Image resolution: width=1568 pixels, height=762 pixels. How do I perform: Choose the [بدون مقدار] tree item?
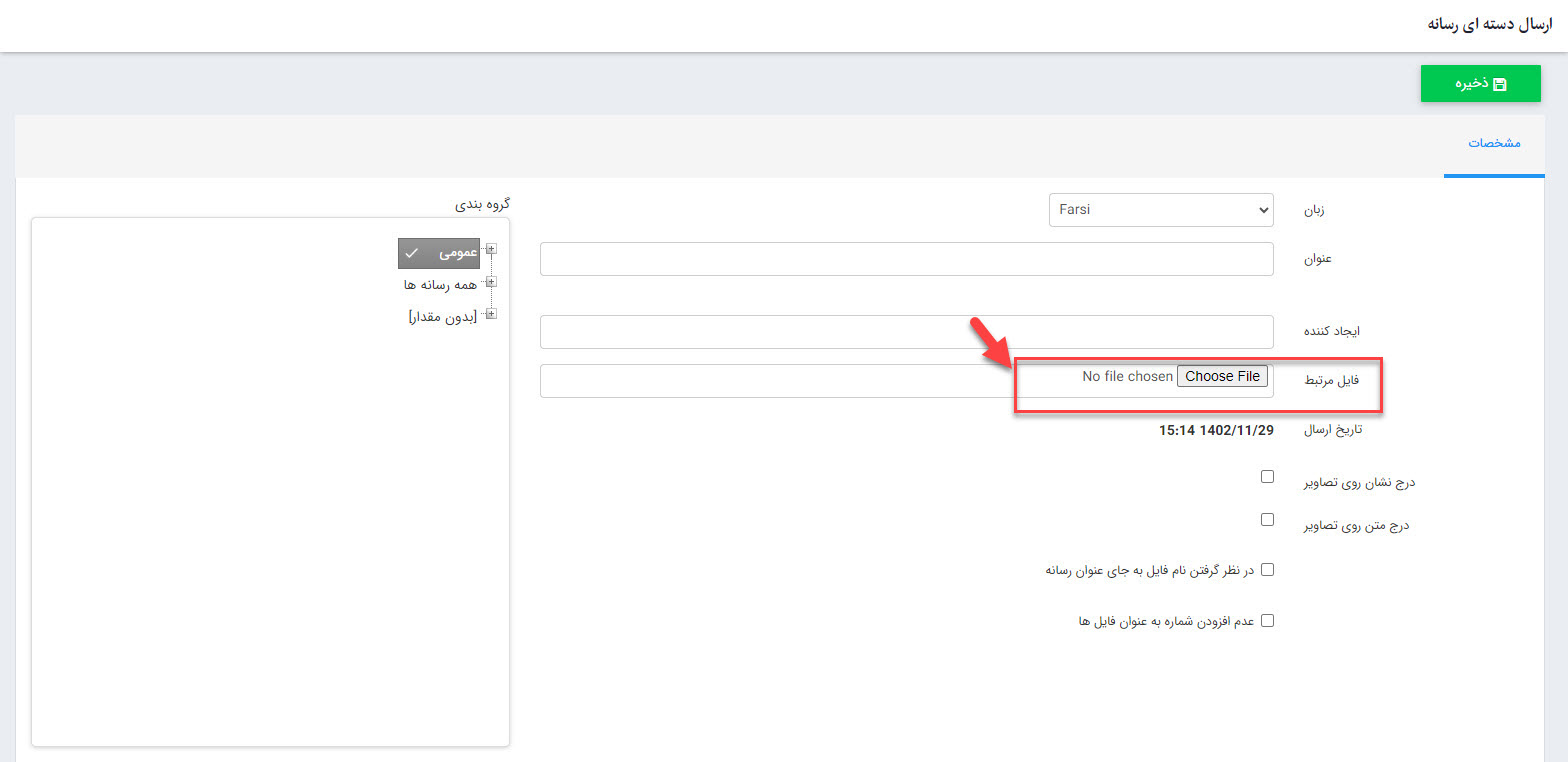pos(443,316)
